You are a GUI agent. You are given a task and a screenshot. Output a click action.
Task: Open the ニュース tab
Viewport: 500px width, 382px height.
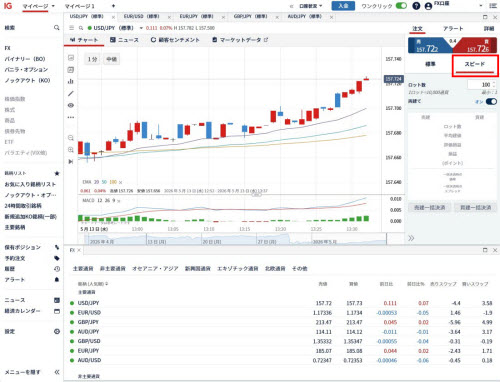click(x=124, y=40)
